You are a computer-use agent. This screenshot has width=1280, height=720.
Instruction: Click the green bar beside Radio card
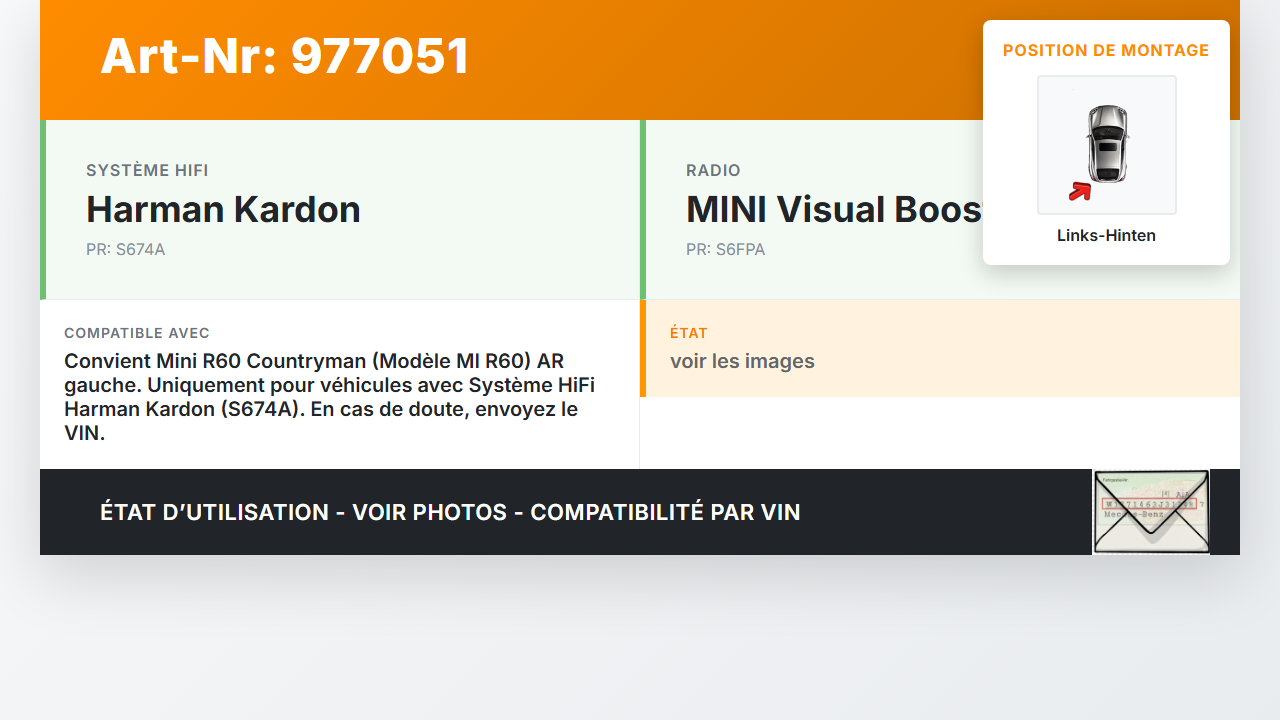pyautogui.click(x=643, y=210)
